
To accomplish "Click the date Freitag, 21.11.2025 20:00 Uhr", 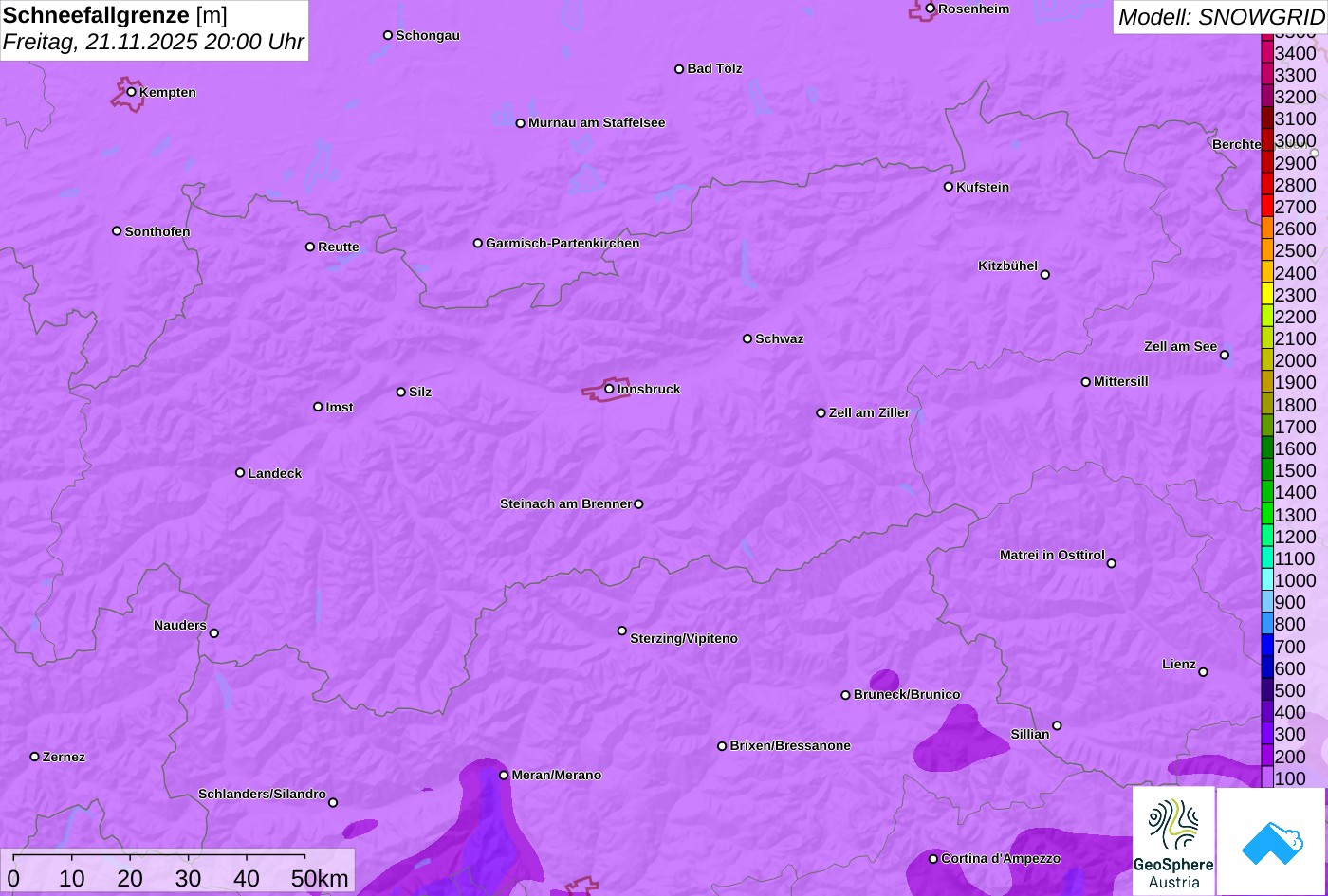I will click(x=154, y=42).
